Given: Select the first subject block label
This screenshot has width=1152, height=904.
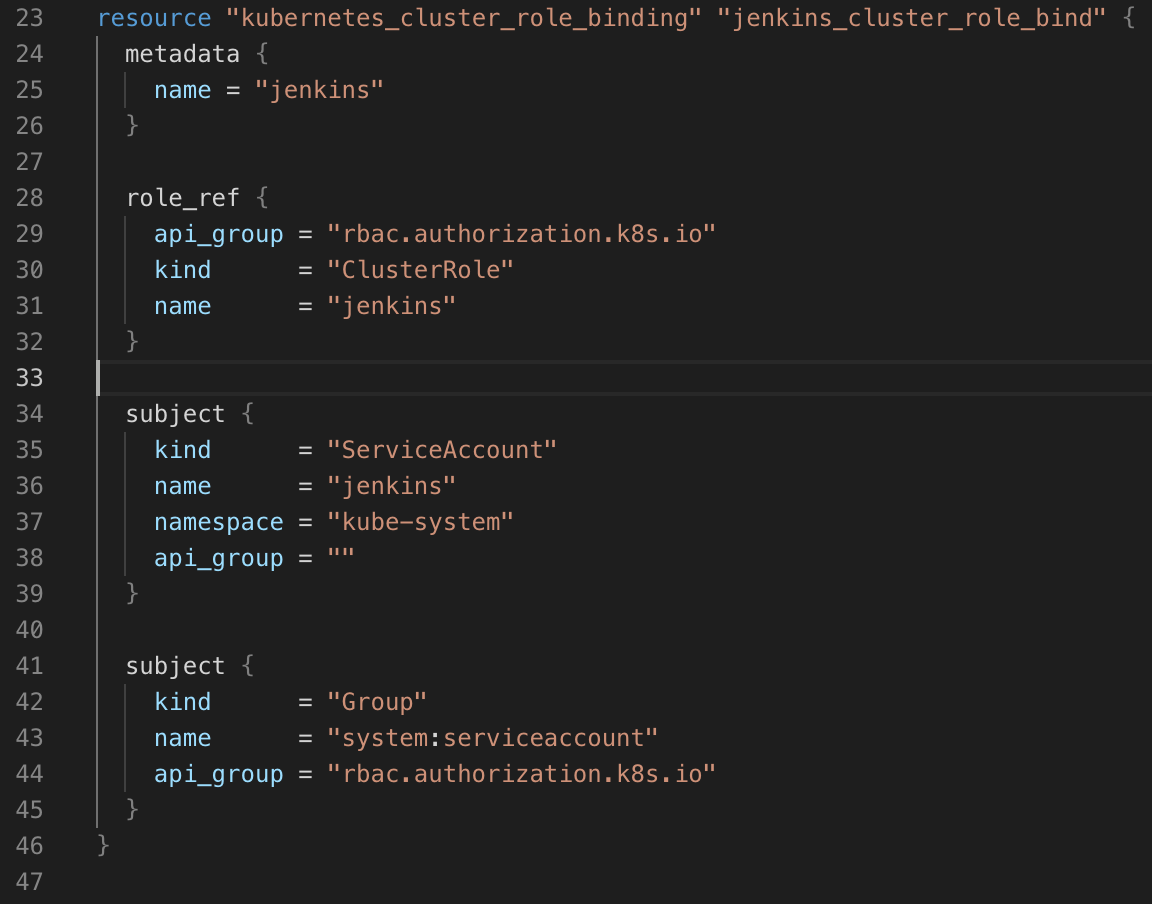Looking at the screenshot, I should (175, 413).
